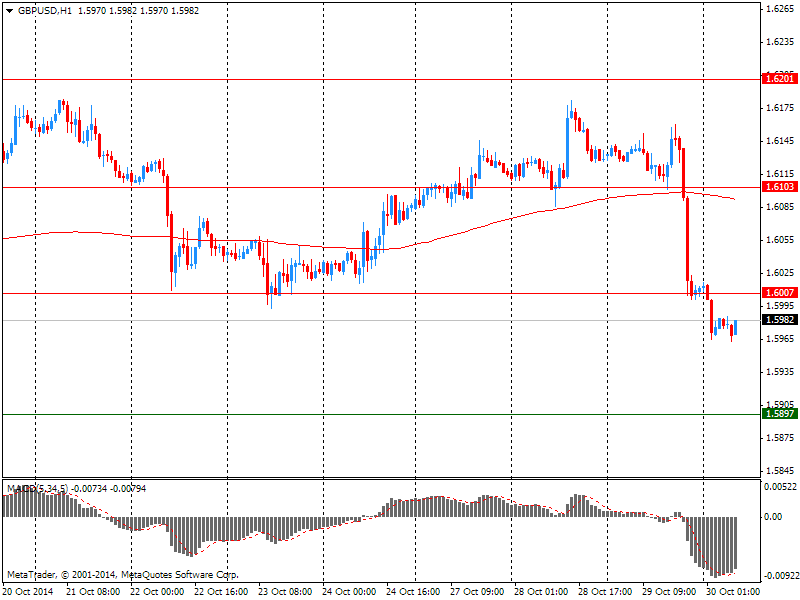Click the 1.6055 price axis label
This screenshot has width=800, height=600.
[x=780, y=240]
